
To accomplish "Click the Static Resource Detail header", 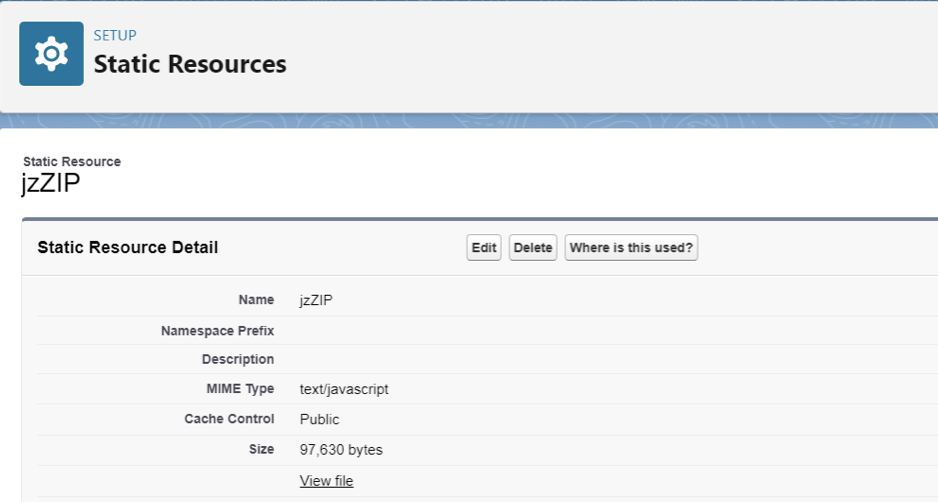I will pyautogui.click(x=127, y=247).
